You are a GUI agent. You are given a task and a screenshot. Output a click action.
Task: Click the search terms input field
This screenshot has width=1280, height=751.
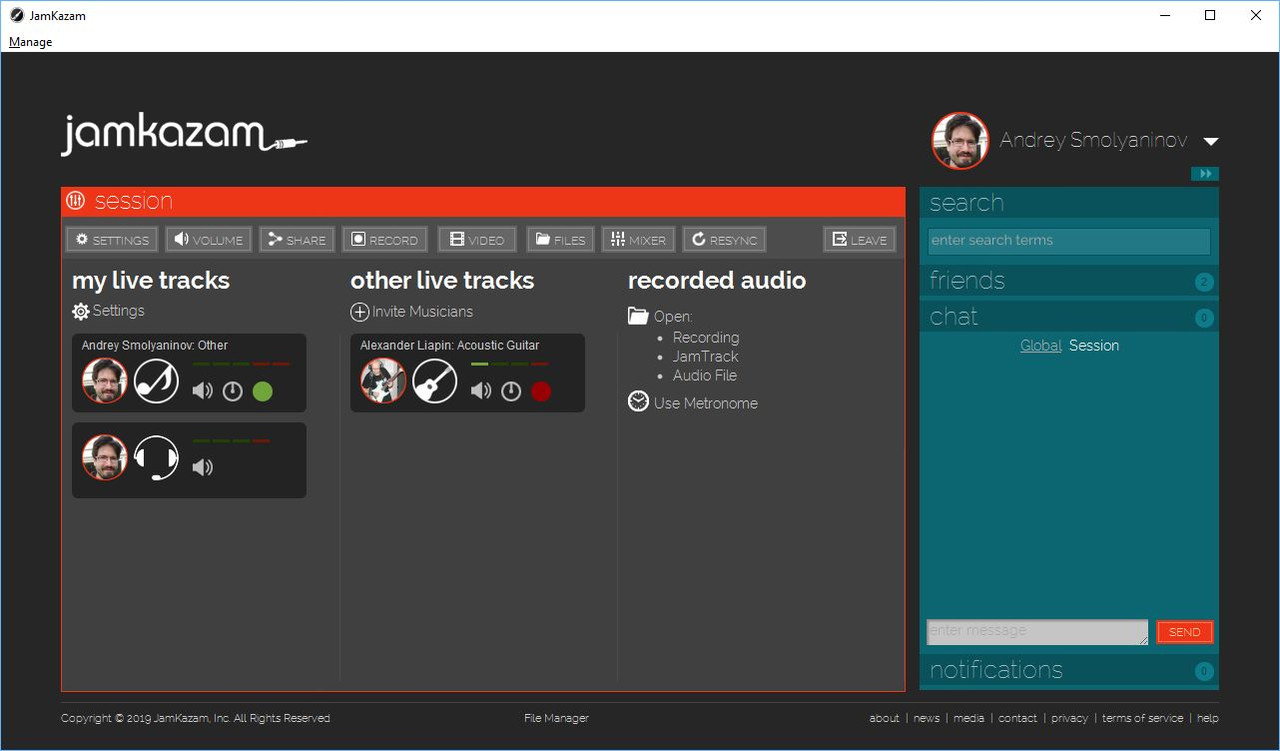pyautogui.click(x=1069, y=241)
